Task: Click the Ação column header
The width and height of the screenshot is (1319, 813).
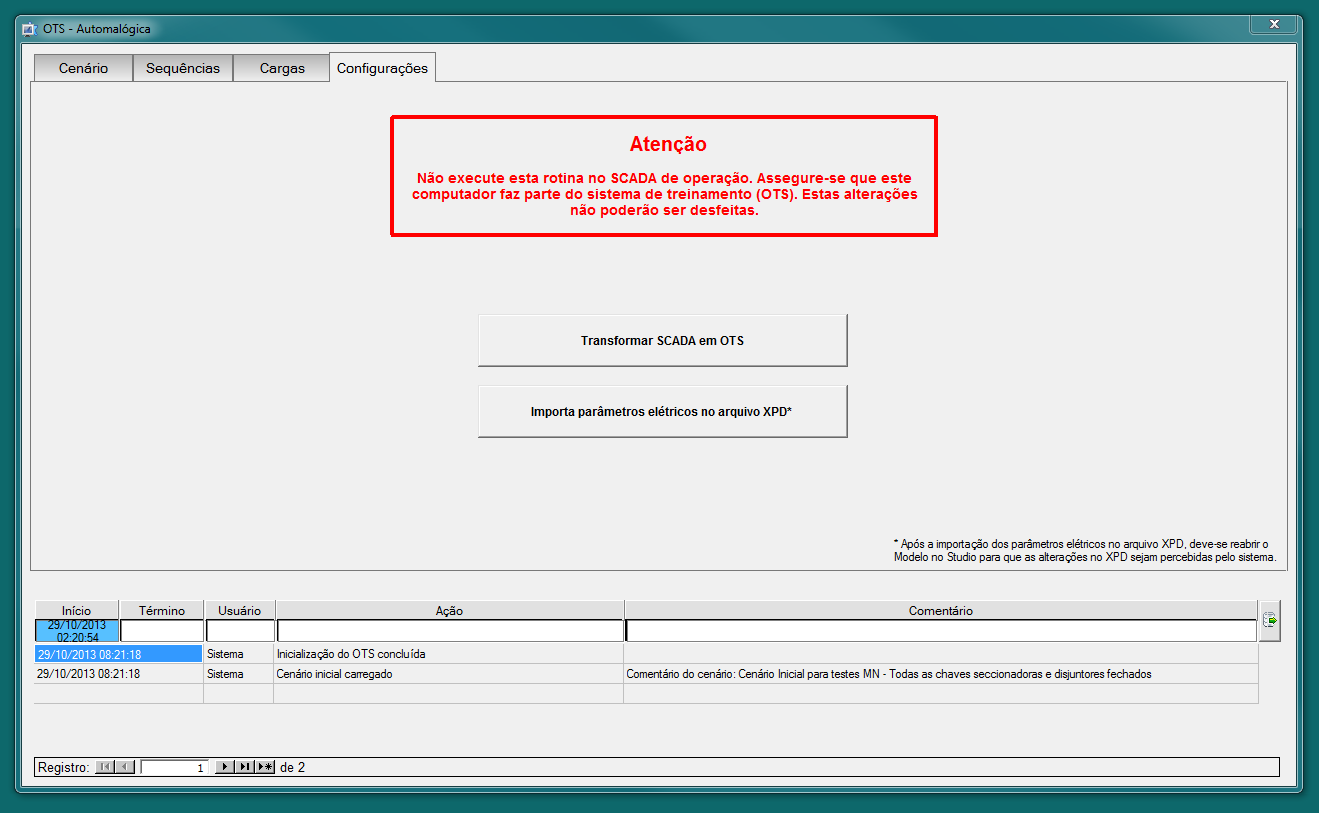Action: coord(449,610)
